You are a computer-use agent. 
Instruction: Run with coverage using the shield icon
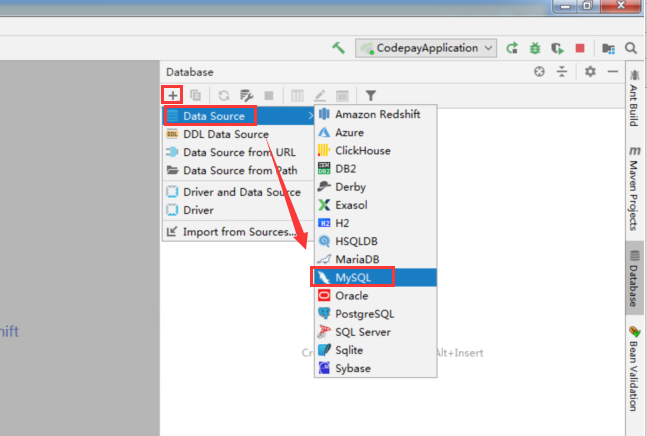[557, 48]
